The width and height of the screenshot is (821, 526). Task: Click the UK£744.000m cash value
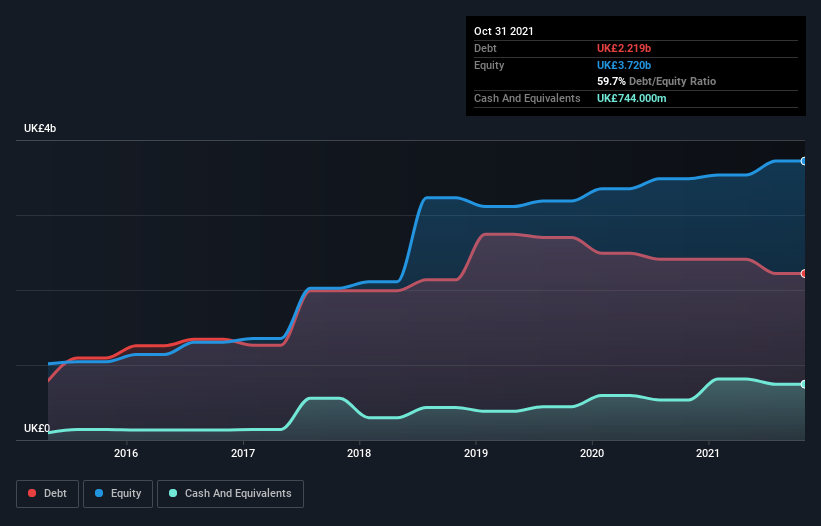[x=631, y=98]
